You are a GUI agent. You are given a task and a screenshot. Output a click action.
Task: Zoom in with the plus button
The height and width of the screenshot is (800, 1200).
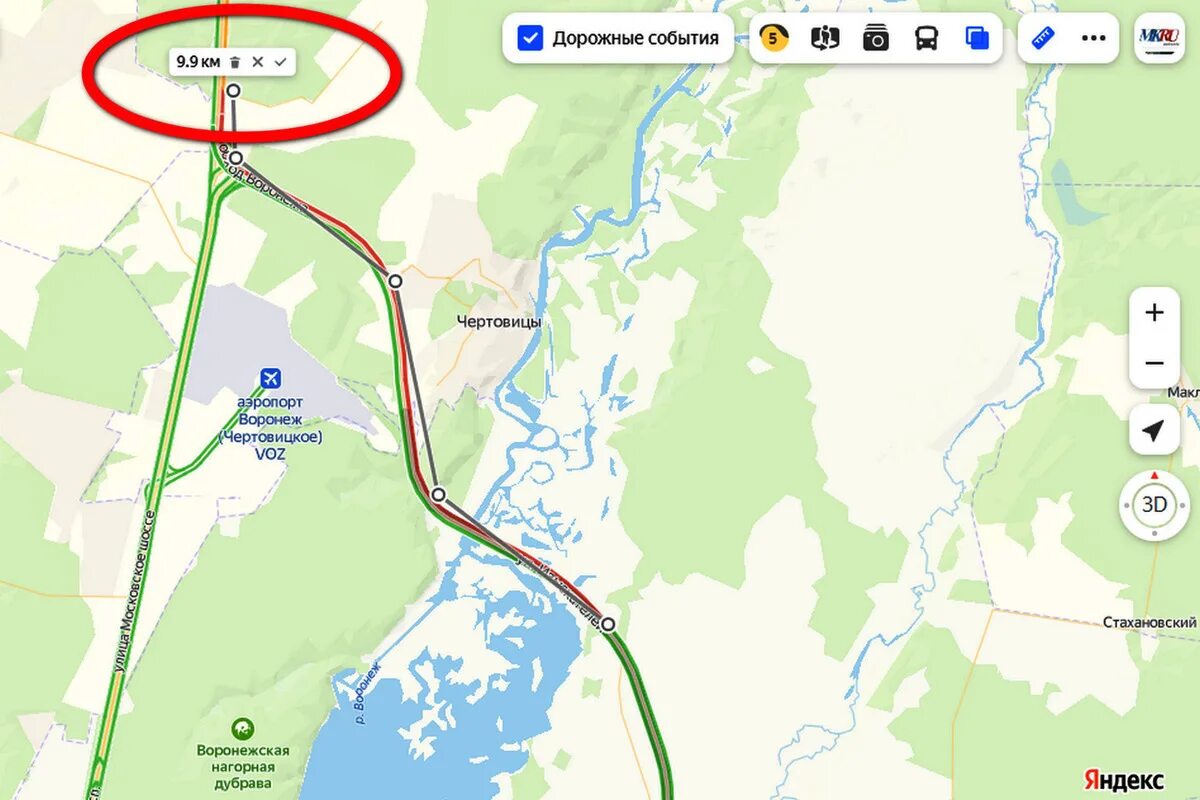(1155, 313)
